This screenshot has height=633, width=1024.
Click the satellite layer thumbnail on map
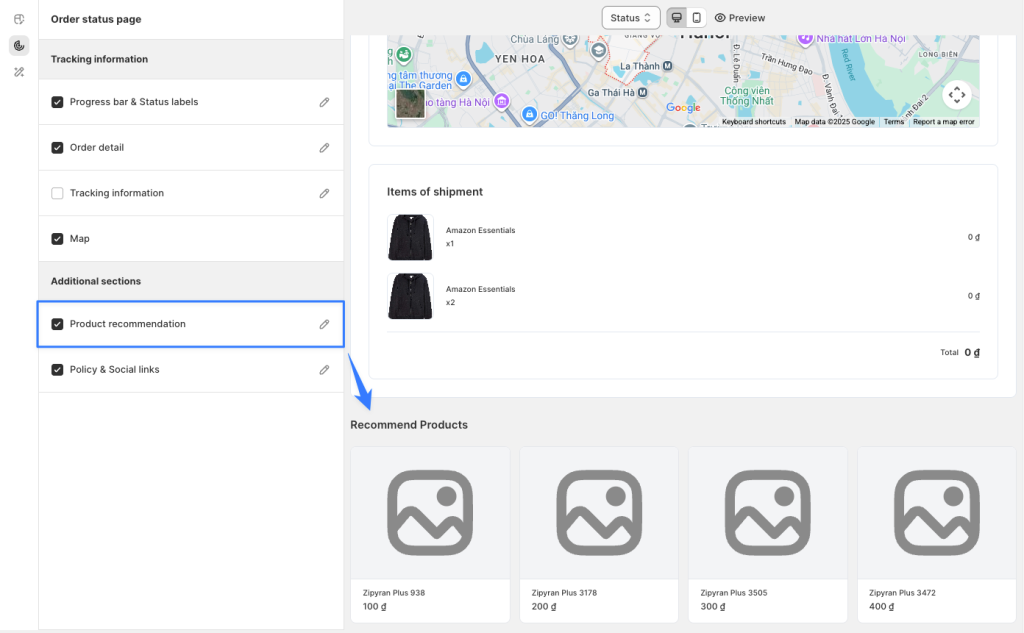(x=410, y=104)
